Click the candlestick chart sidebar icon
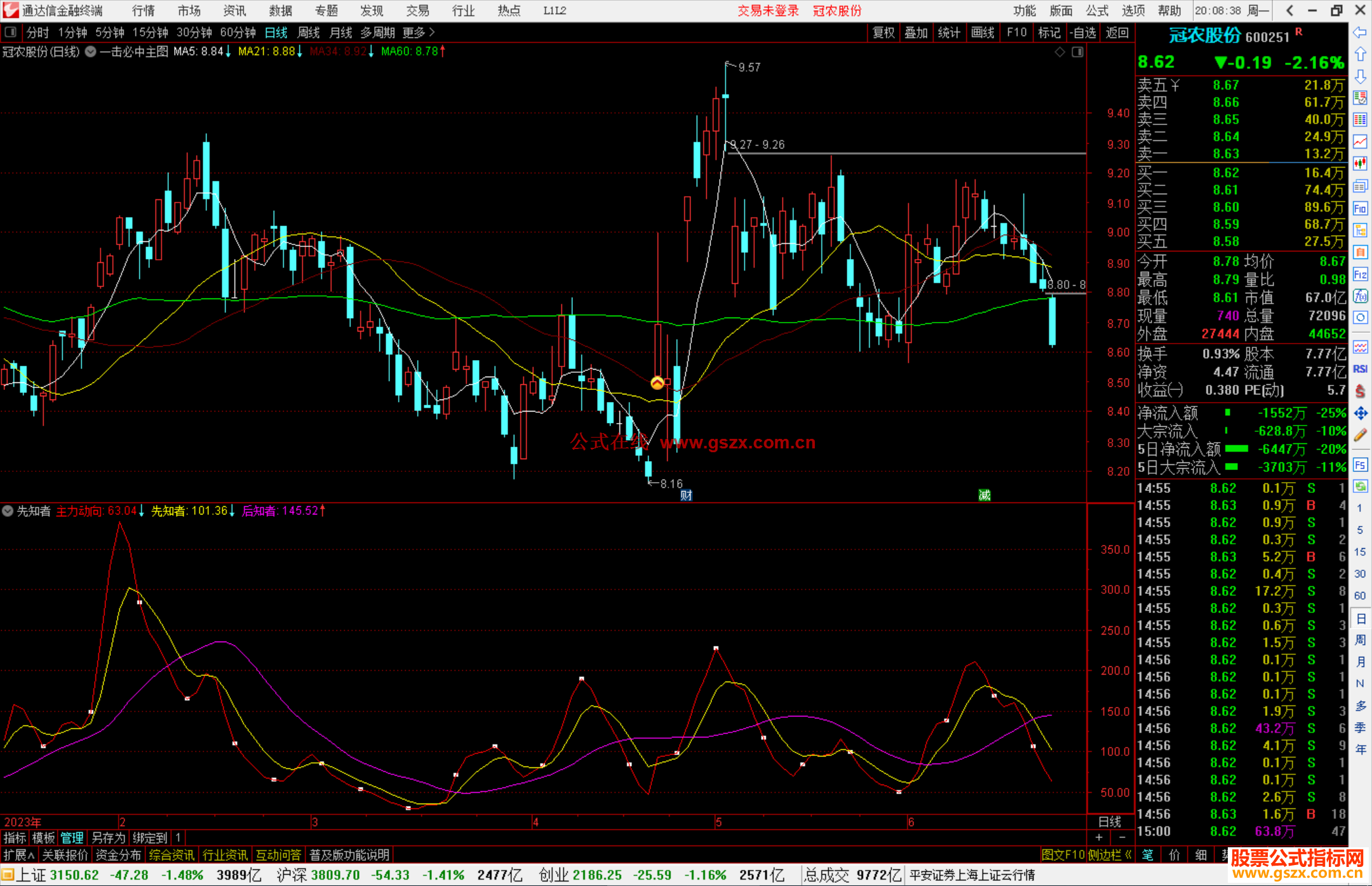1372x886 pixels. tap(1360, 164)
